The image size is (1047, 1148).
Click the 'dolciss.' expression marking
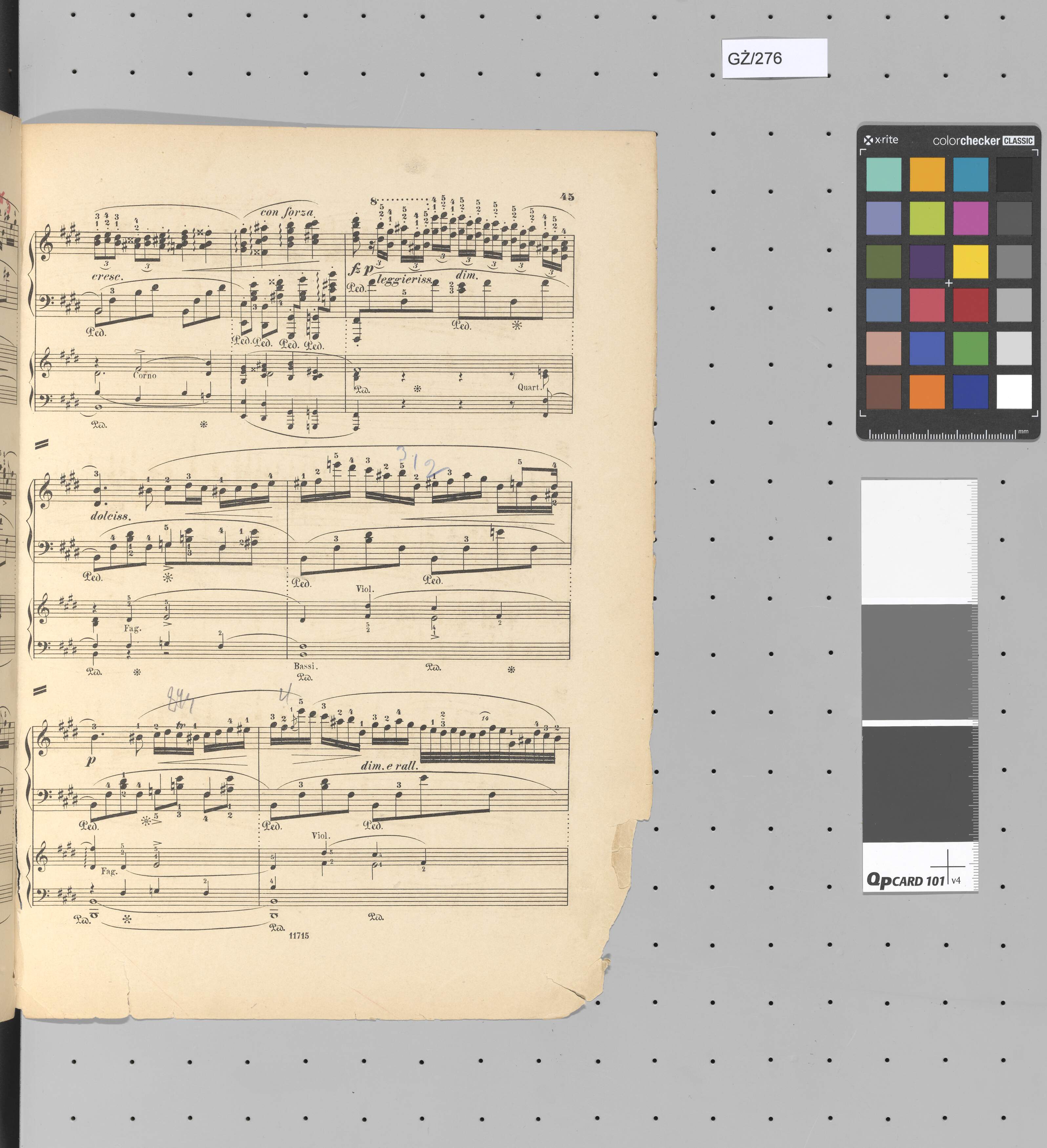(111, 516)
